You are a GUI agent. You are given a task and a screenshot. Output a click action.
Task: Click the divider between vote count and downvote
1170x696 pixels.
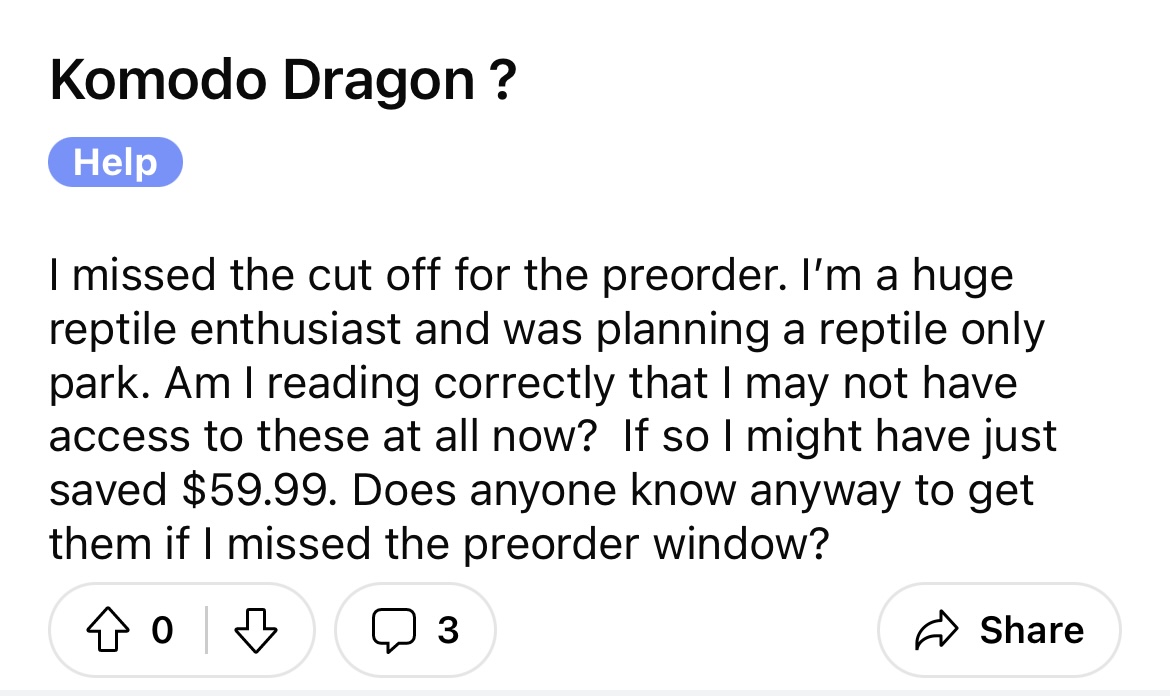click(x=207, y=630)
